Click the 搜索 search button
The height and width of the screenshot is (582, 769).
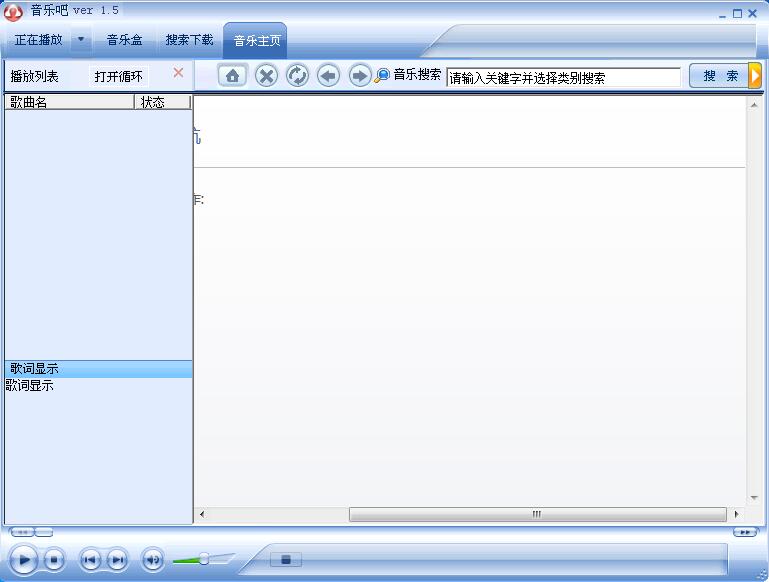tap(719, 76)
